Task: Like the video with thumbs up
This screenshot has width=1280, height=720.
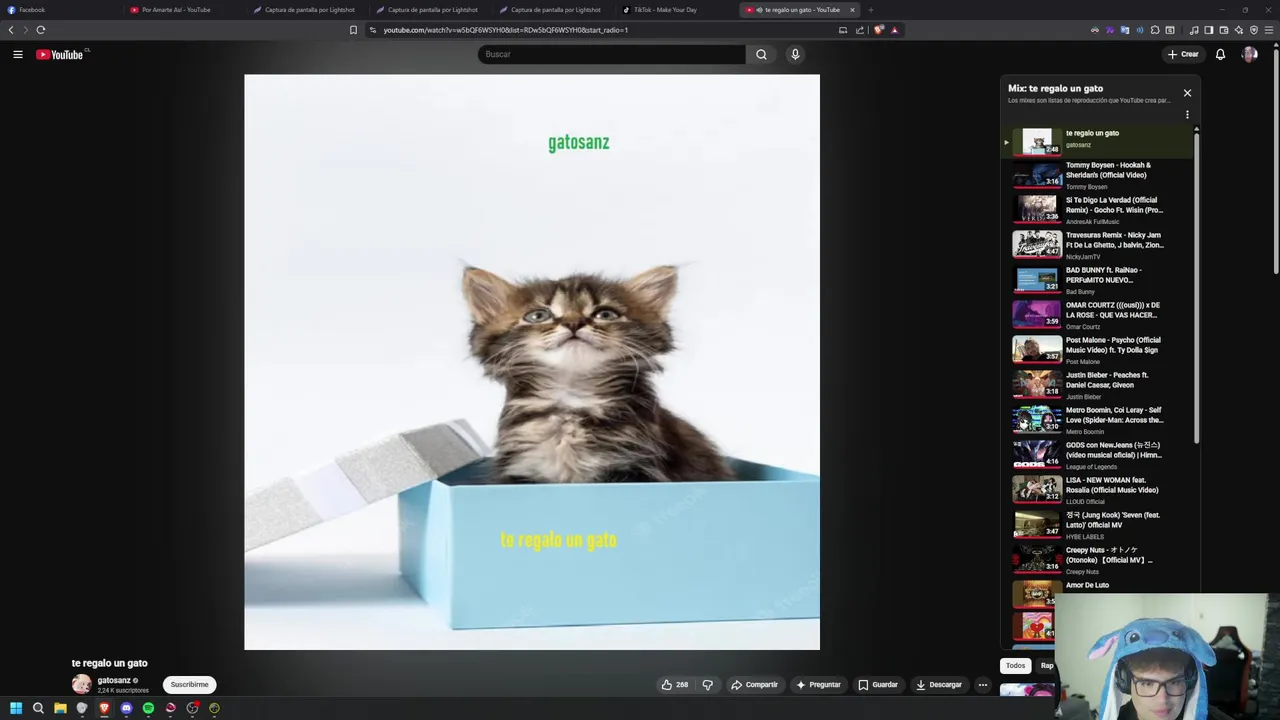Action: click(x=675, y=685)
